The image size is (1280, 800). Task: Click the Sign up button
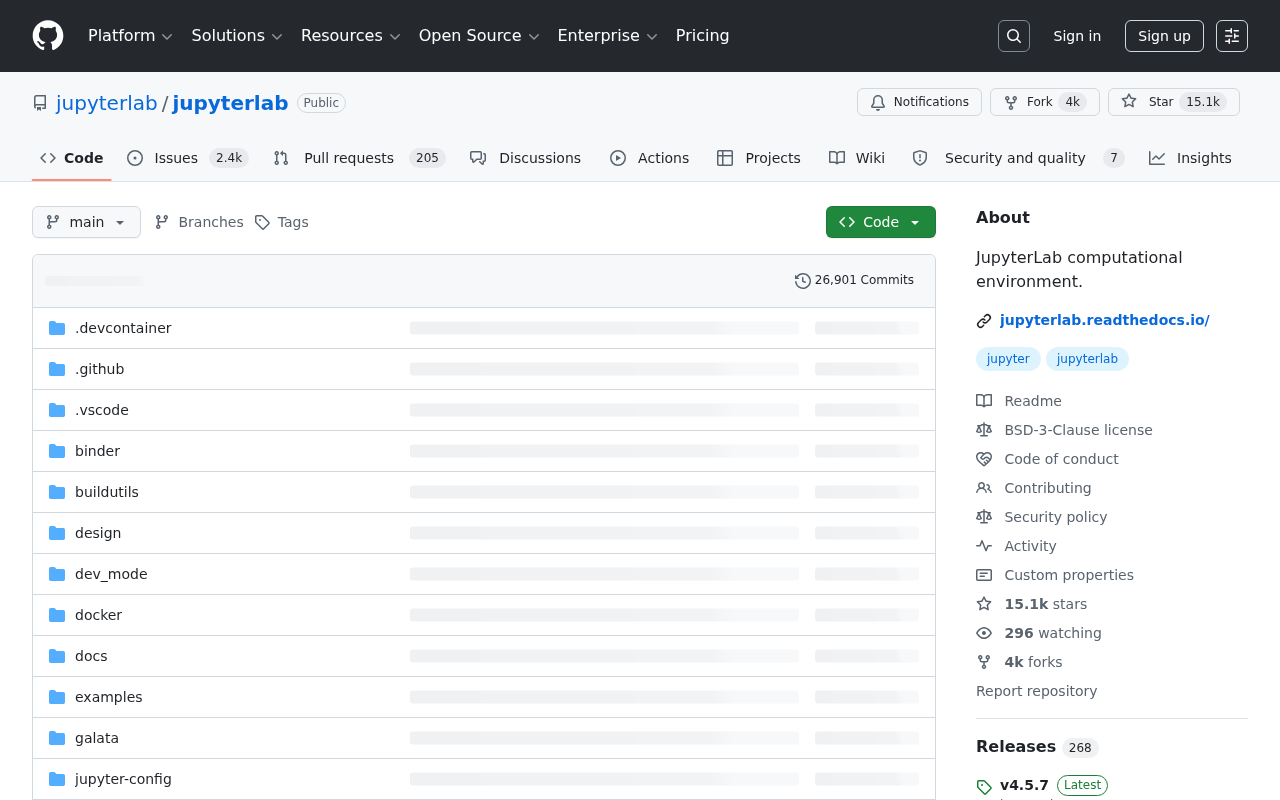1164,36
